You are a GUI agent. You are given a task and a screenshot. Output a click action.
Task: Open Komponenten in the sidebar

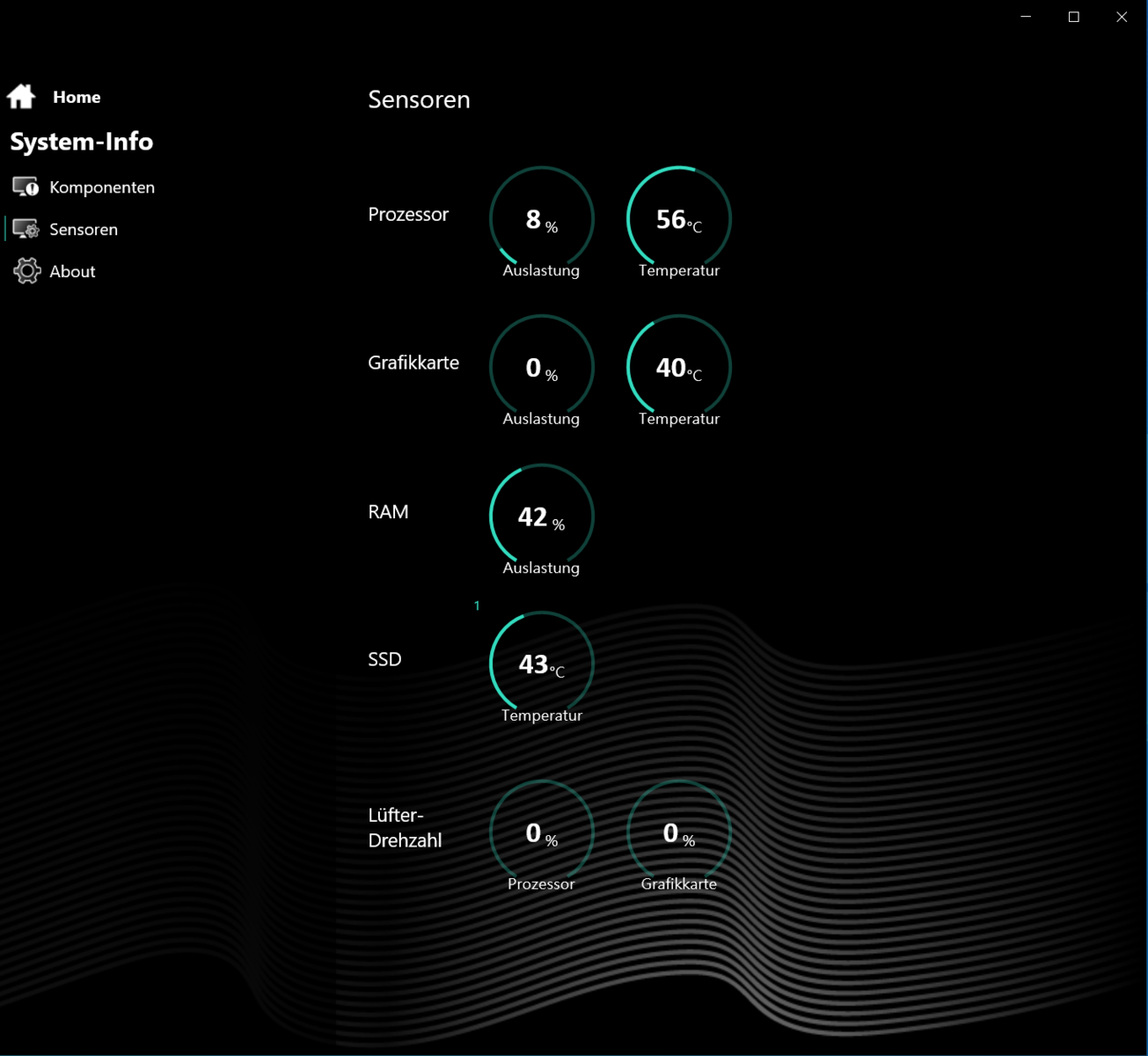point(102,187)
